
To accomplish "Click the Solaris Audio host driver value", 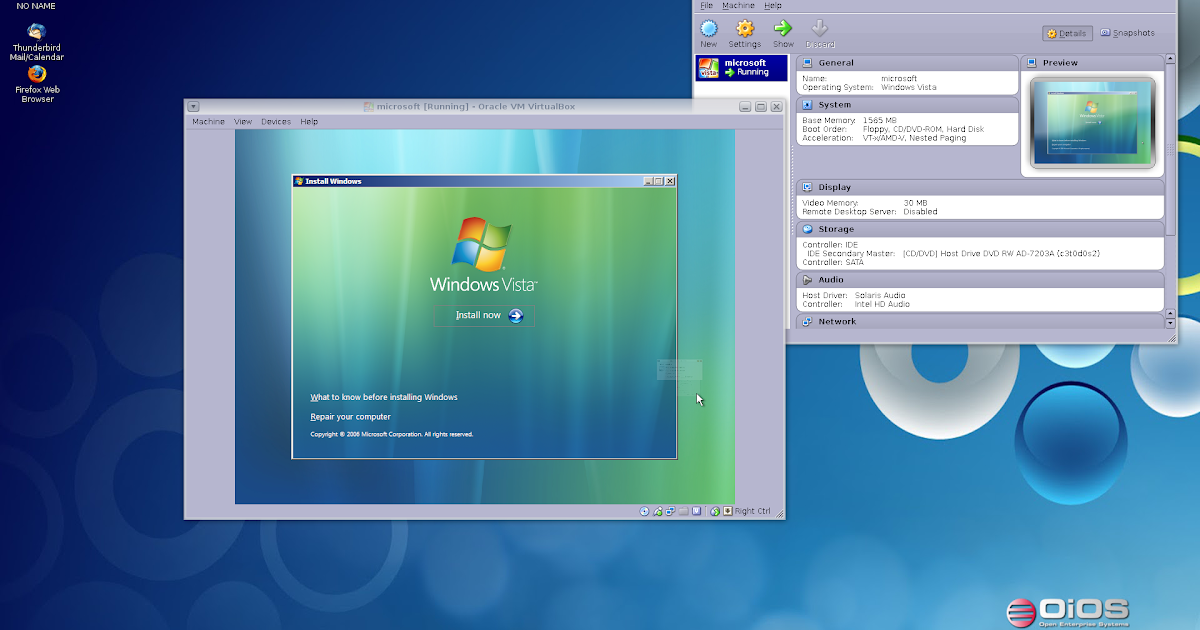I will click(880, 295).
